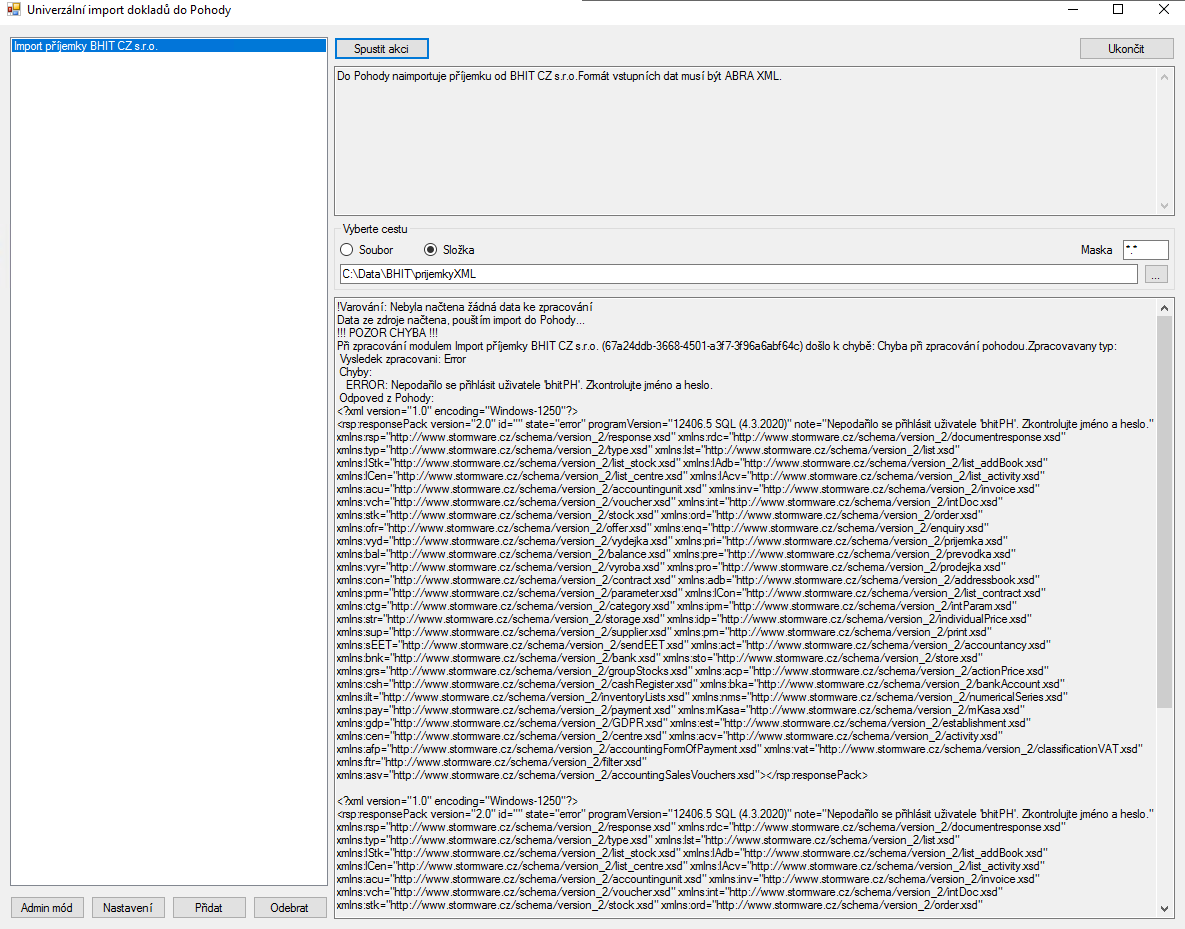Image resolution: width=1185 pixels, height=929 pixels.
Task: Click the Maska input field
Action: click(1146, 249)
